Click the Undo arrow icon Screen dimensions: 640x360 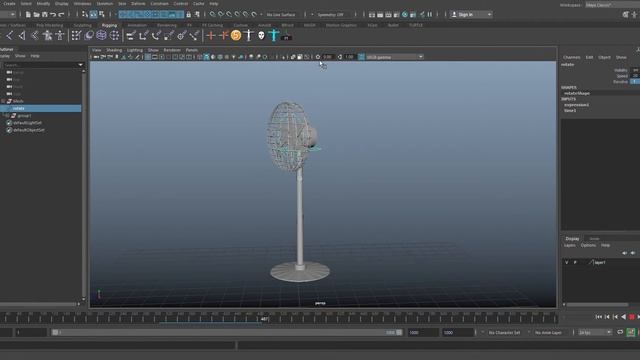pyautogui.click(x=53, y=15)
